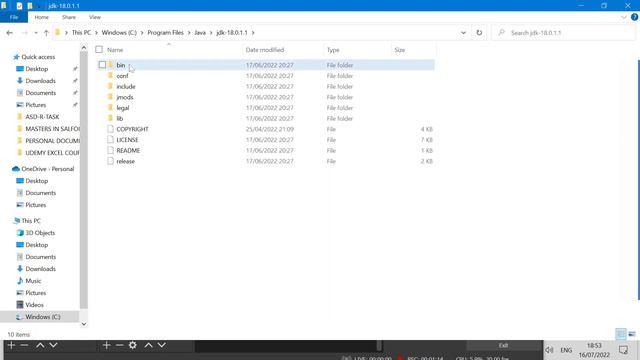The width and height of the screenshot is (640, 360).
Task: Click the ENG language indicator
Action: pos(566,350)
